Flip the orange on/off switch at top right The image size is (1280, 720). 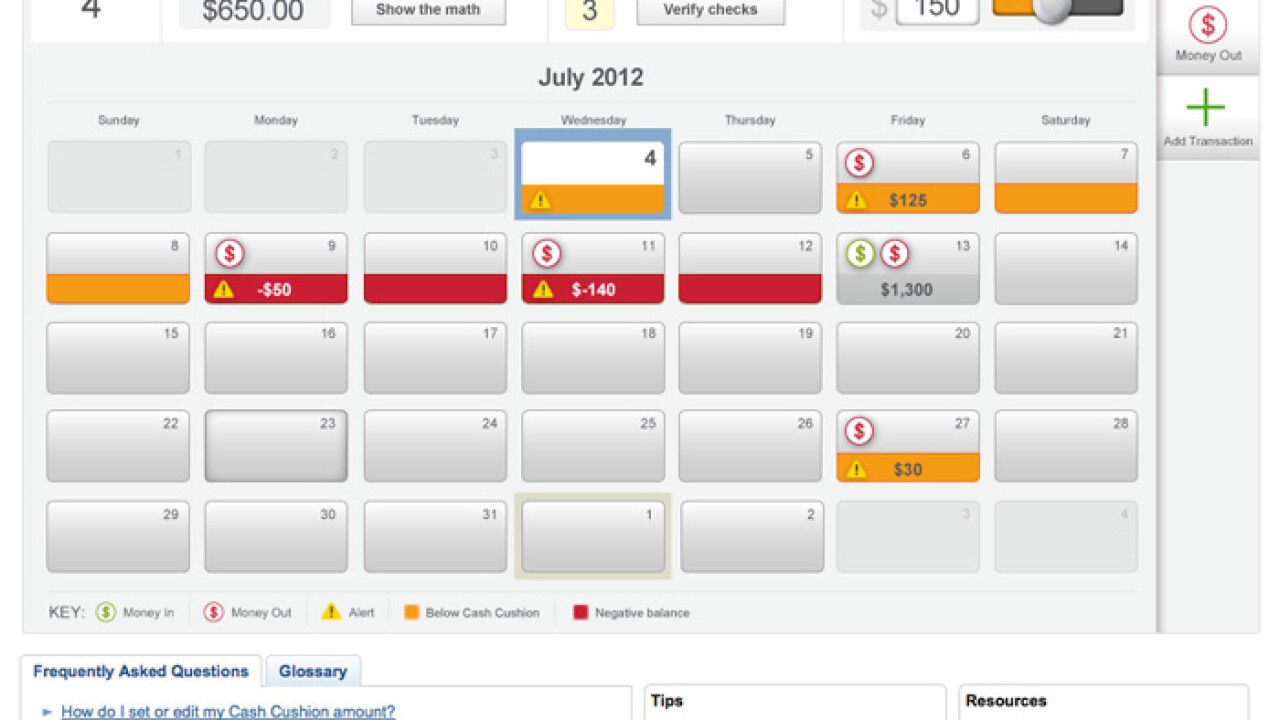1056,10
